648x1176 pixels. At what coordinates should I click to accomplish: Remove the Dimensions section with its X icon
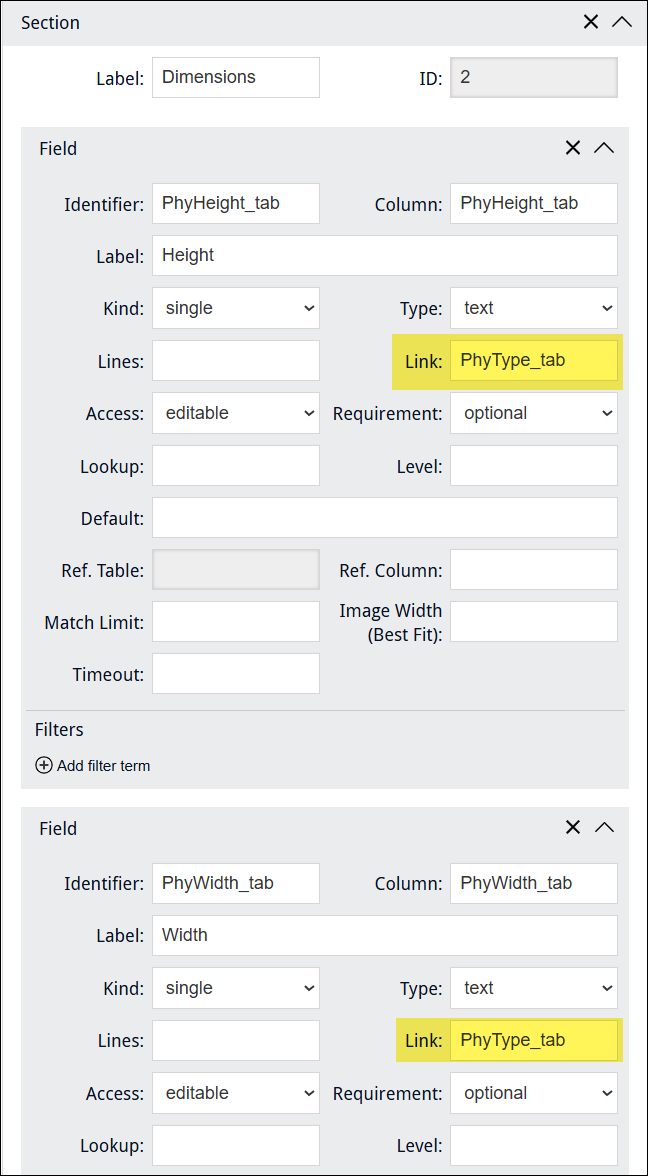coord(592,22)
